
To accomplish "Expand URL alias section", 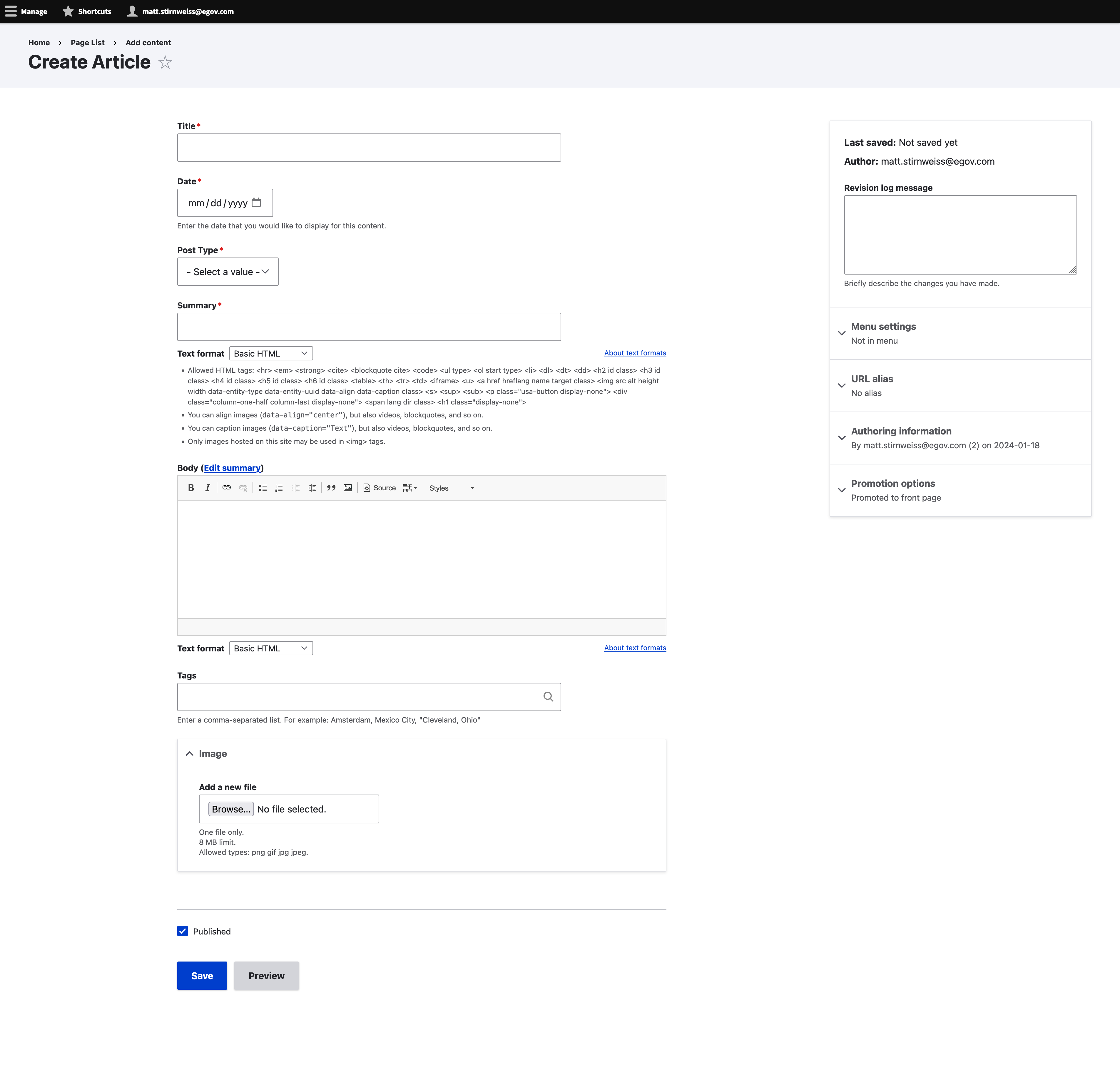I will click(x=960, y=386).
